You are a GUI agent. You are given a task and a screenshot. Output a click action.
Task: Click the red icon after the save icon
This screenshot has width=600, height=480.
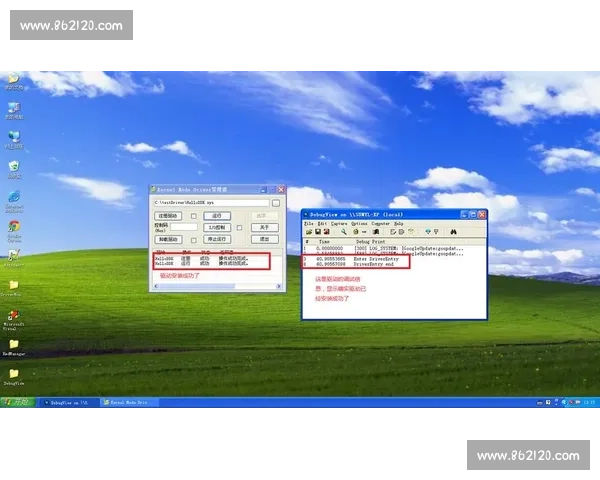pos(326,232)
